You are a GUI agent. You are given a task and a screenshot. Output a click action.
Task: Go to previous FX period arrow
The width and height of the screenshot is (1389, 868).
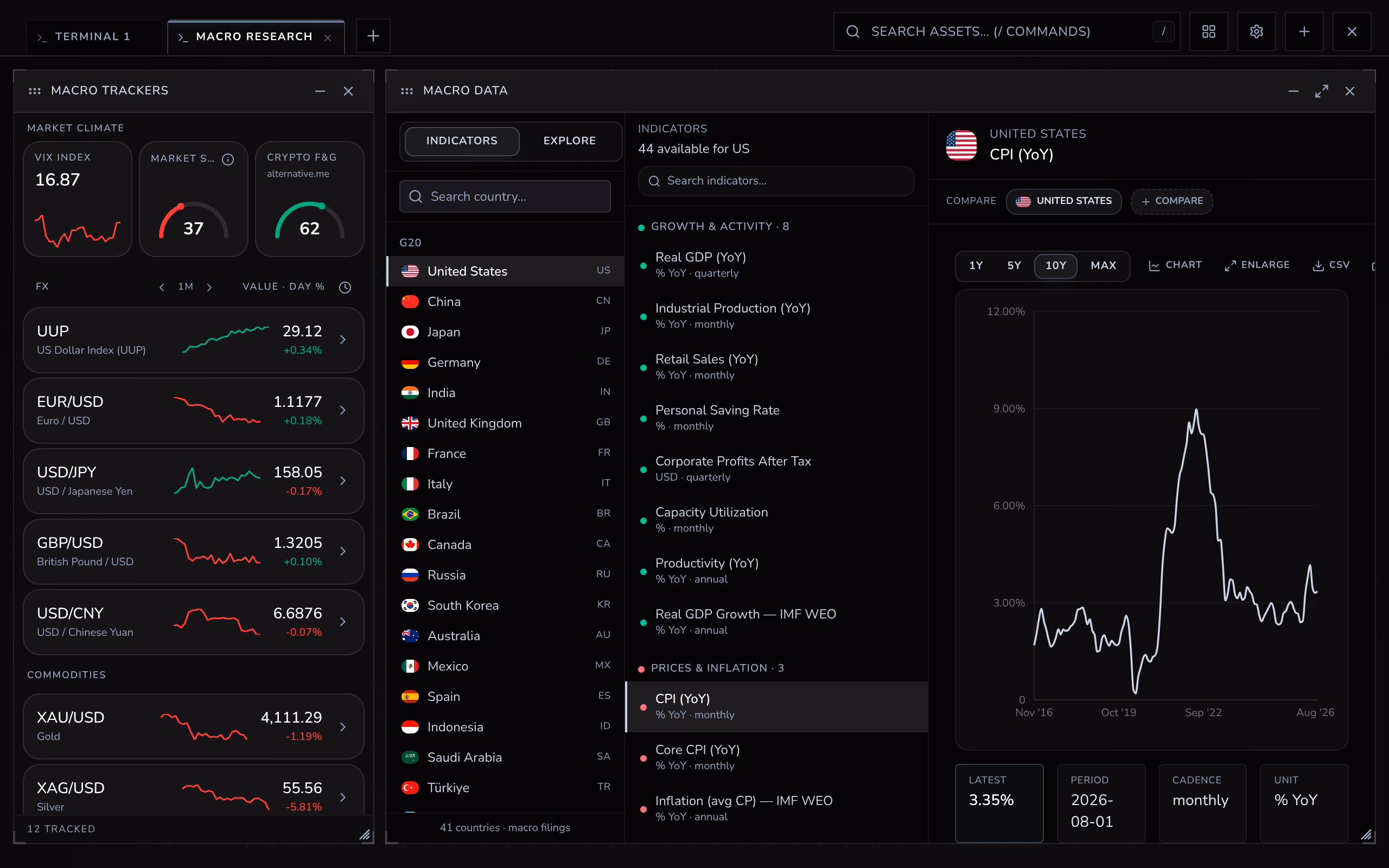coord(162,287)
